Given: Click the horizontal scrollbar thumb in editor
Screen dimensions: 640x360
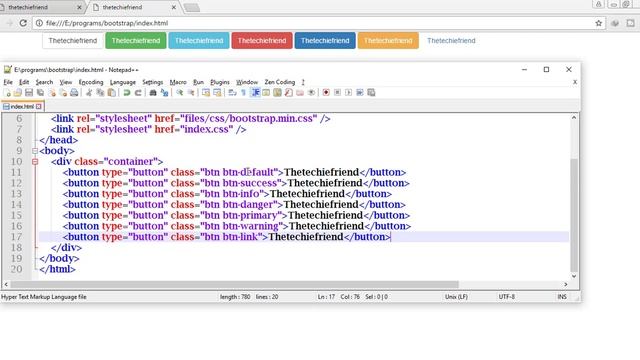Looking at the screenshot, I should (235, 284).
